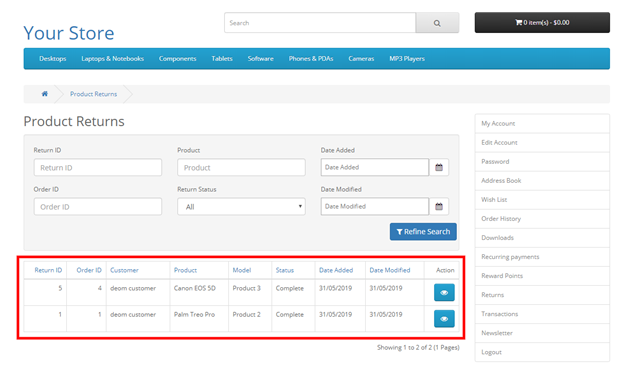
Task: Sort by Product column header
Action: tap(185, 270)
